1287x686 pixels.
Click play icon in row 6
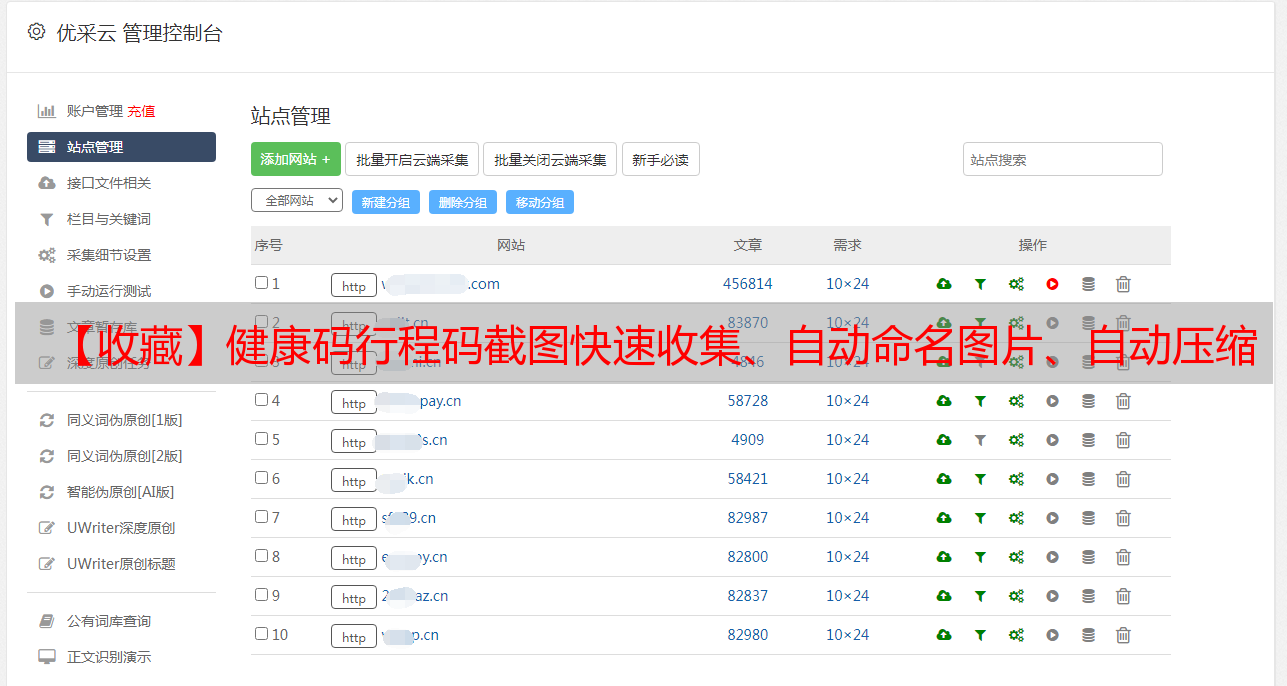[x=1052, y=479]
